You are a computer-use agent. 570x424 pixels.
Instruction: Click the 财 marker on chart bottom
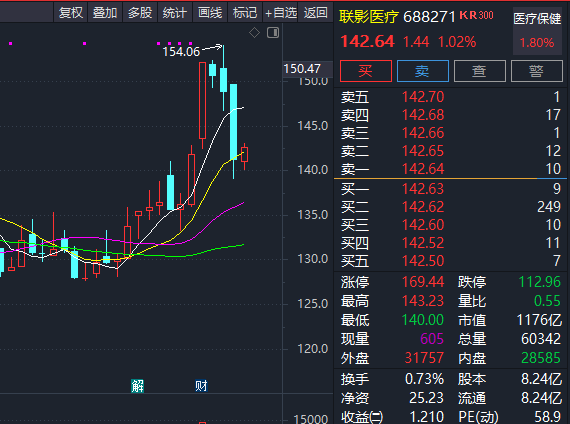pyautogui.click(x=201, y=386)
